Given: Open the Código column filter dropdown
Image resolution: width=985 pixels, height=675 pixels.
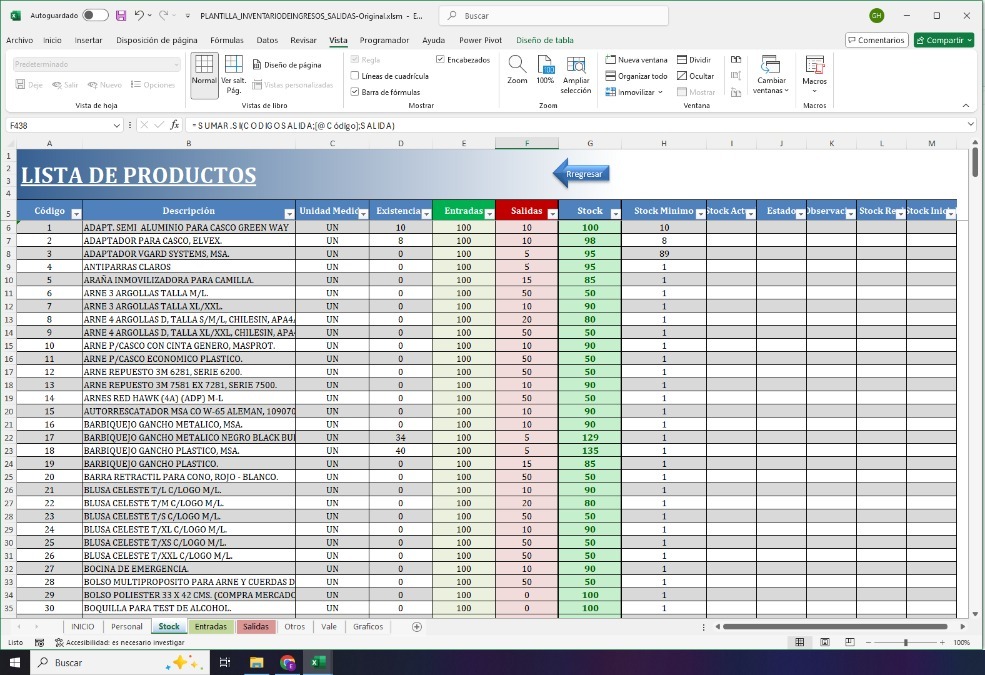Looking at the screenshot, I should point(76,214).
